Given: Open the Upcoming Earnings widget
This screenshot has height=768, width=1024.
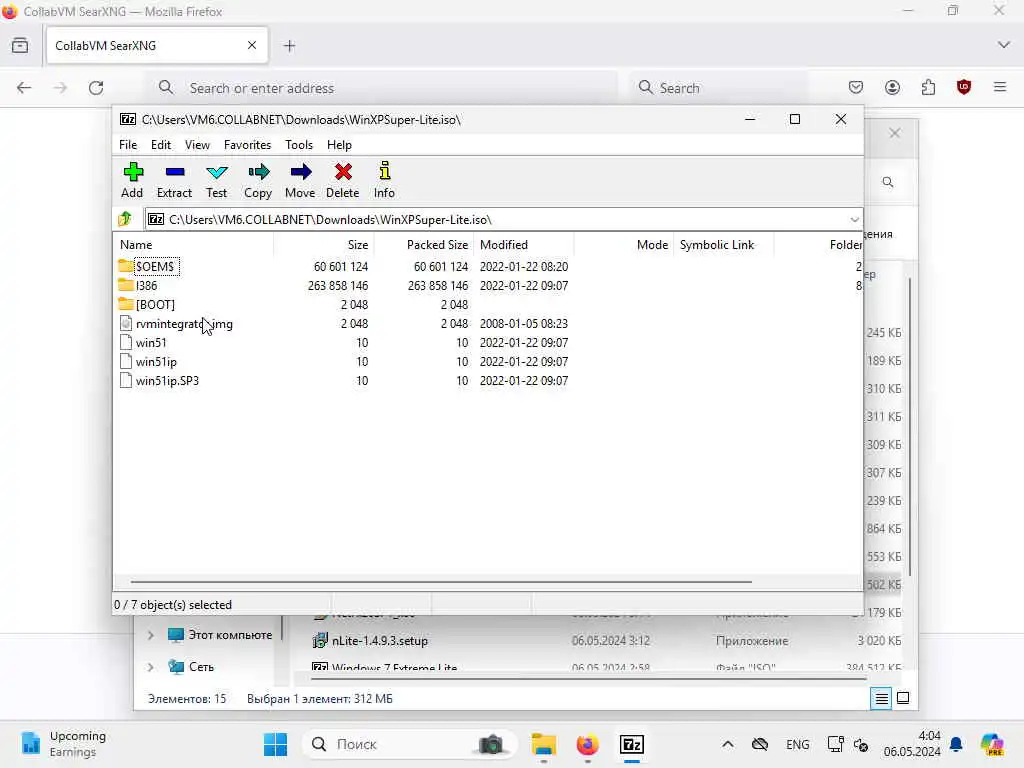Looking at the screenshot, I should coord(63,744).
